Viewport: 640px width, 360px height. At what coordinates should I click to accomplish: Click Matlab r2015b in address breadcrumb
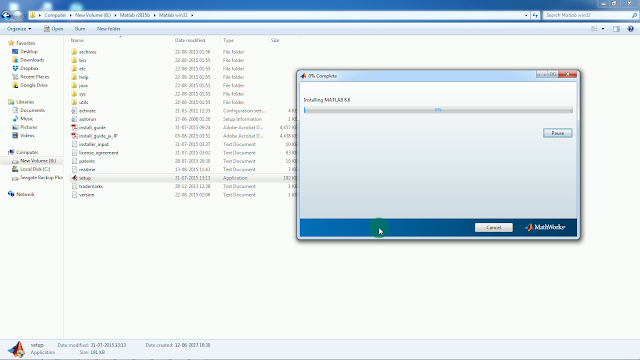[135, 15]
